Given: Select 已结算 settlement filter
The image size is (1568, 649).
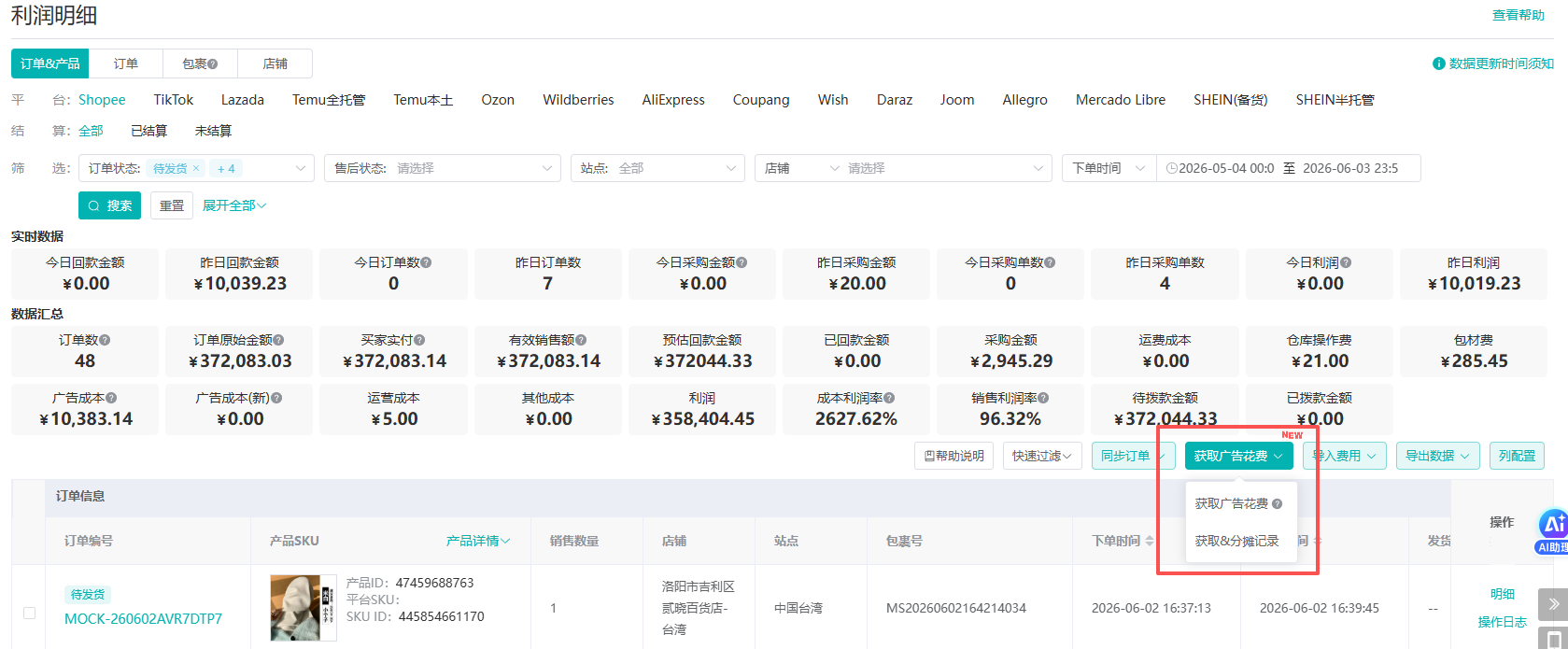Looking at the screenshot, I should (x=148, y=131).
